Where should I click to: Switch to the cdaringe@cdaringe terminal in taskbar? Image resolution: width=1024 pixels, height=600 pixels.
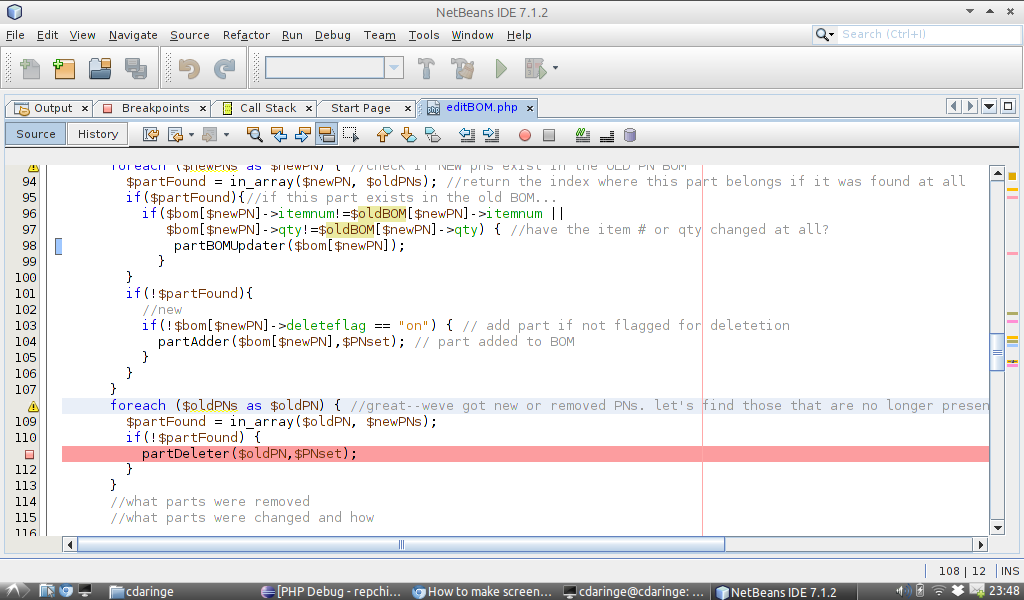[x=634, y=592]
